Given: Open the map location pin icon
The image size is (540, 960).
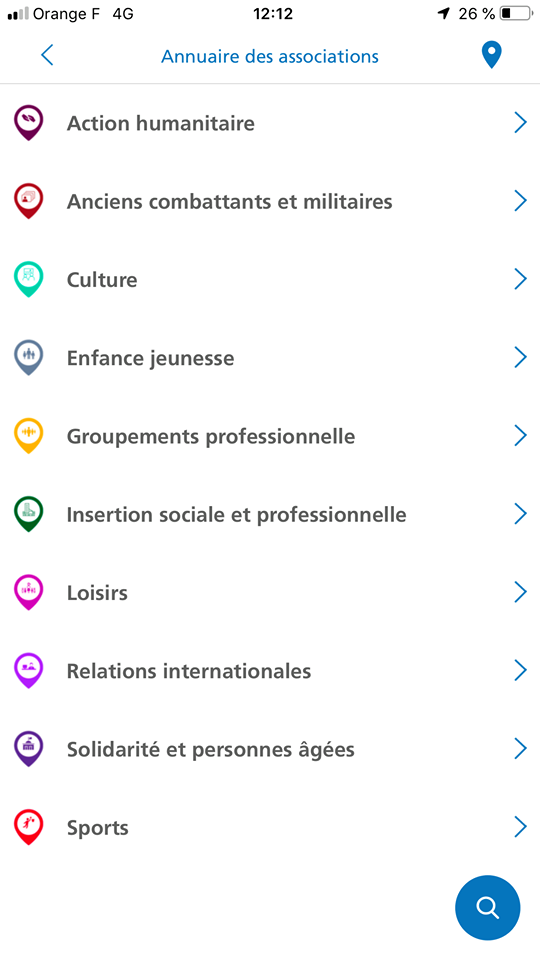Looking at the screenshot, I should 491,56.
